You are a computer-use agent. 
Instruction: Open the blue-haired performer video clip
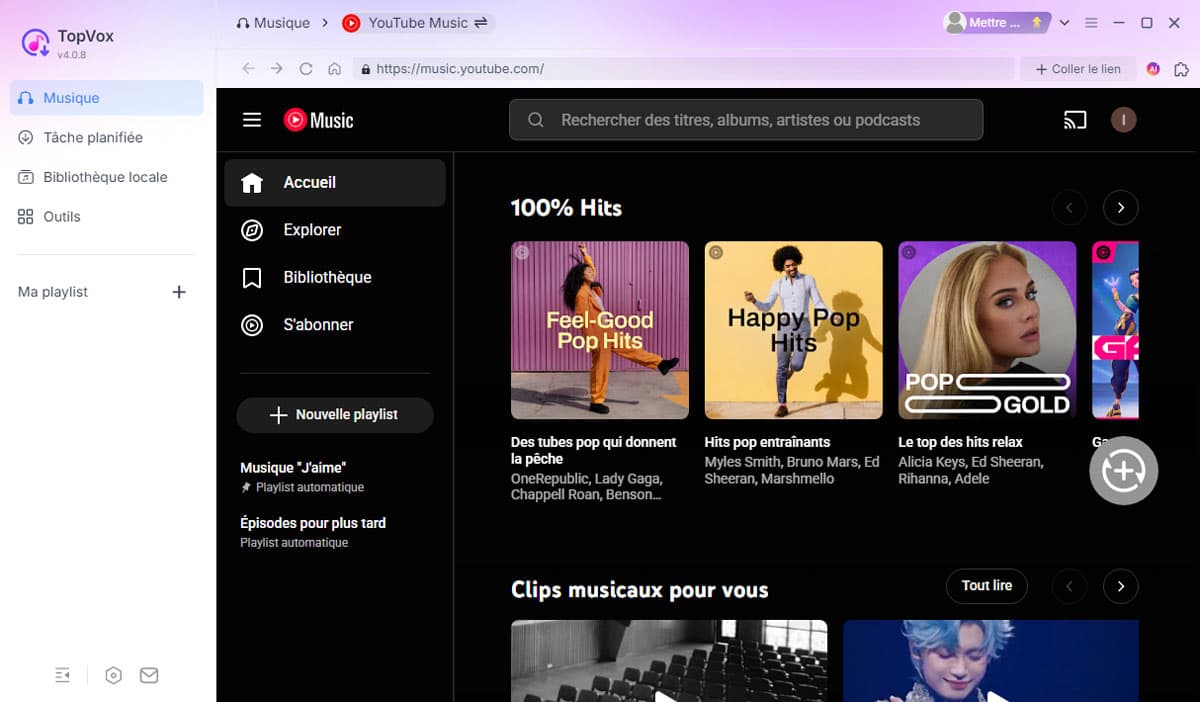coord(991,661)
